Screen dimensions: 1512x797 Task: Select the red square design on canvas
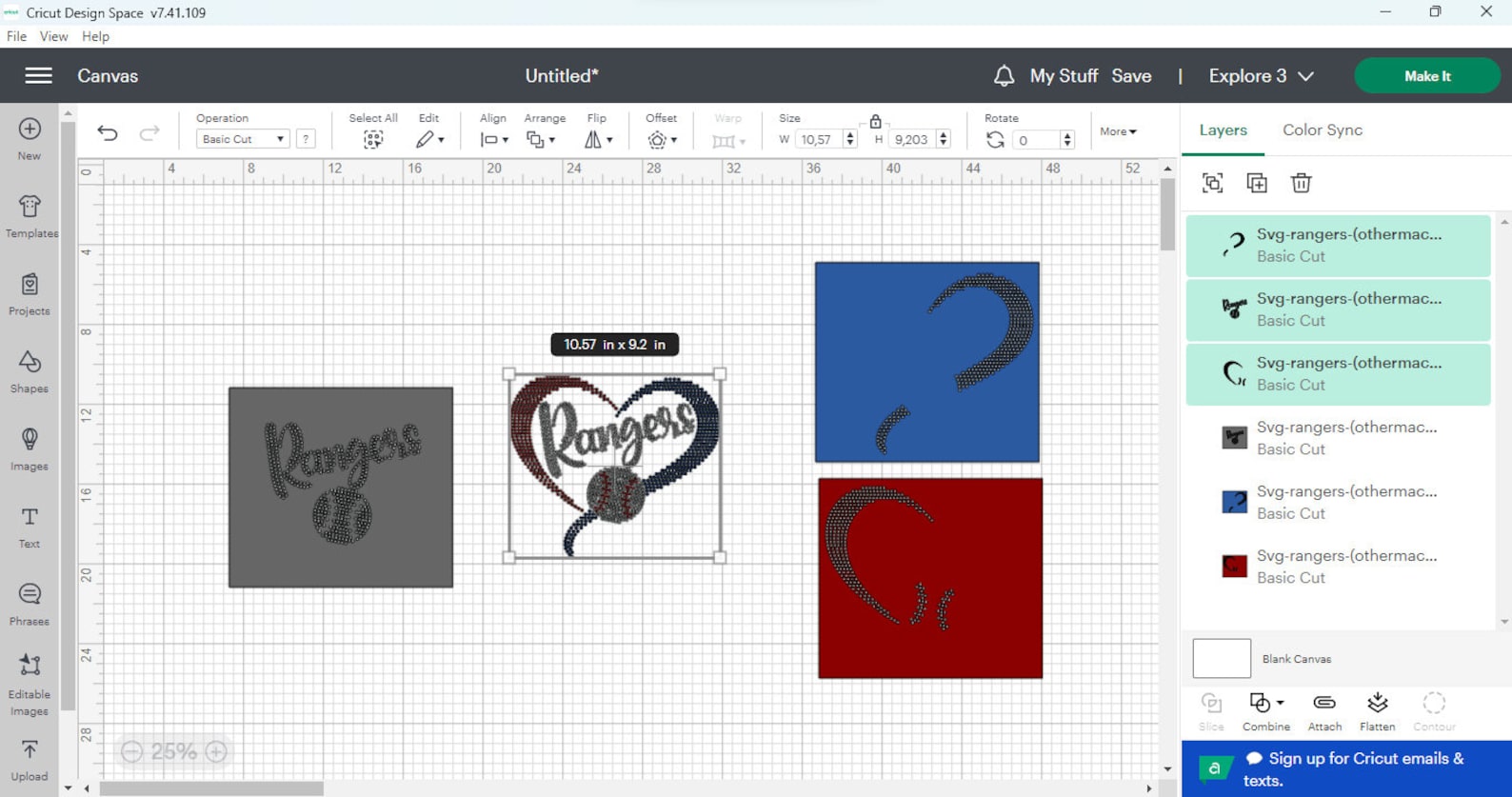(930, 578)
